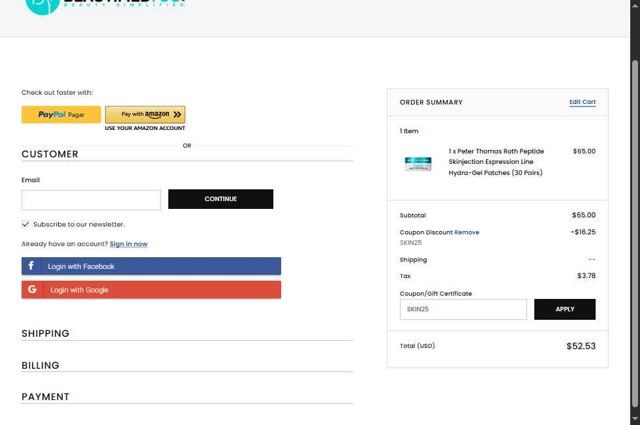
Task: Pay with the PayPal Pagar button
Action: tap(61, 115)
